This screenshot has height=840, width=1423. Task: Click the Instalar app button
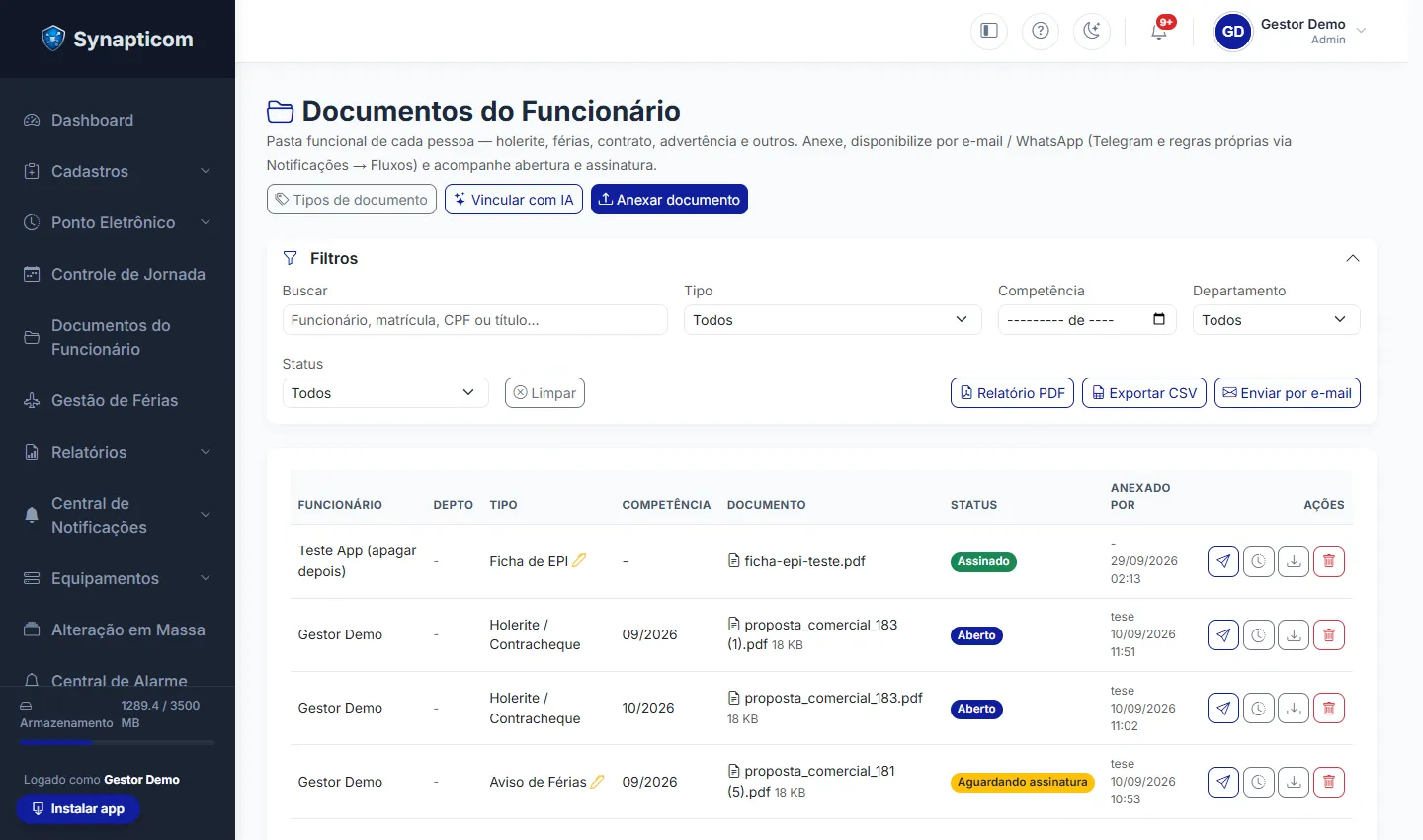78,808
